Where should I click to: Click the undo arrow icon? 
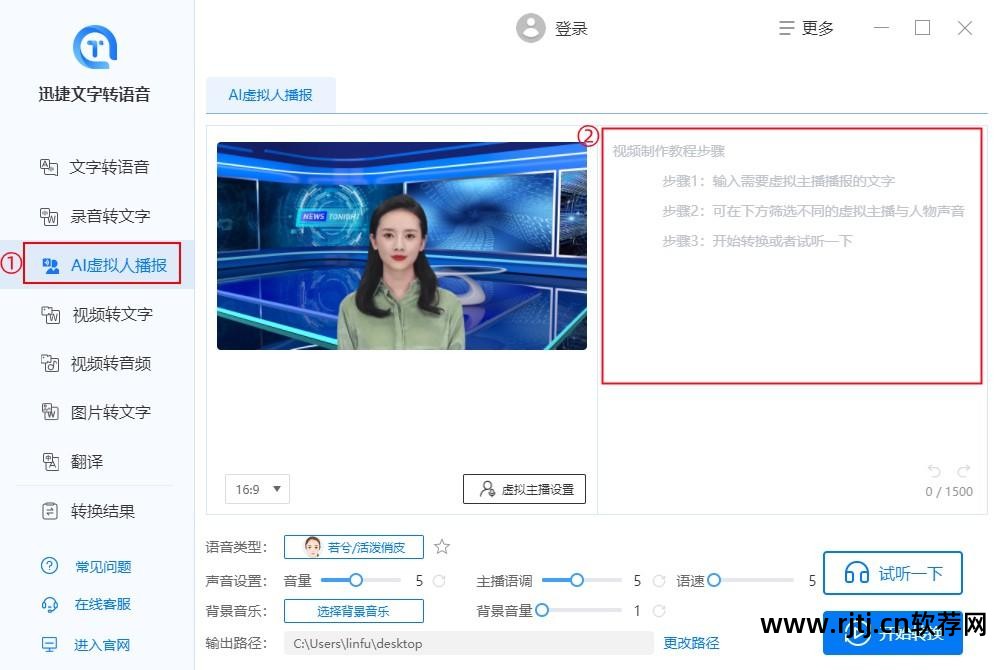click(934, 471)
